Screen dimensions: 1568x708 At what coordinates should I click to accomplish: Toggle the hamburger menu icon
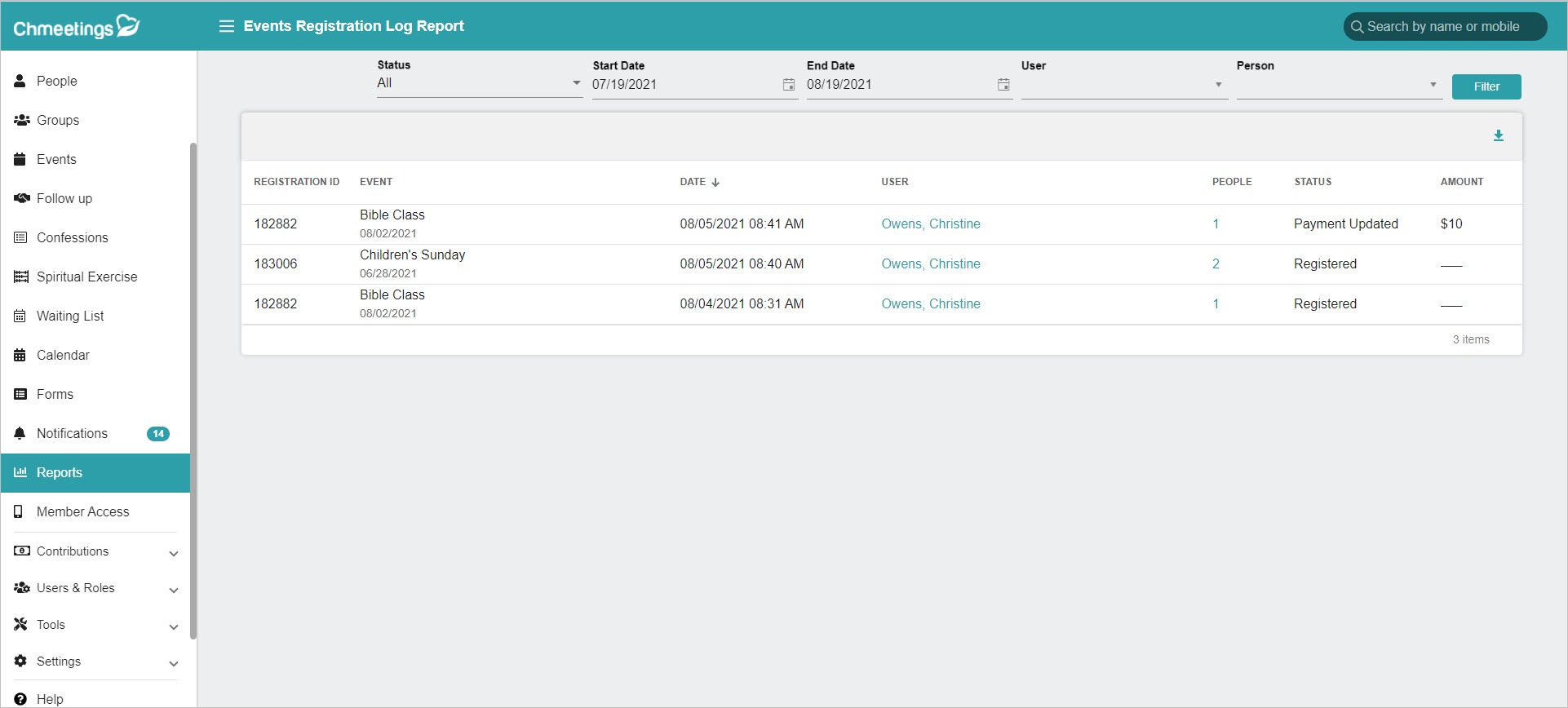coord(227,26)
